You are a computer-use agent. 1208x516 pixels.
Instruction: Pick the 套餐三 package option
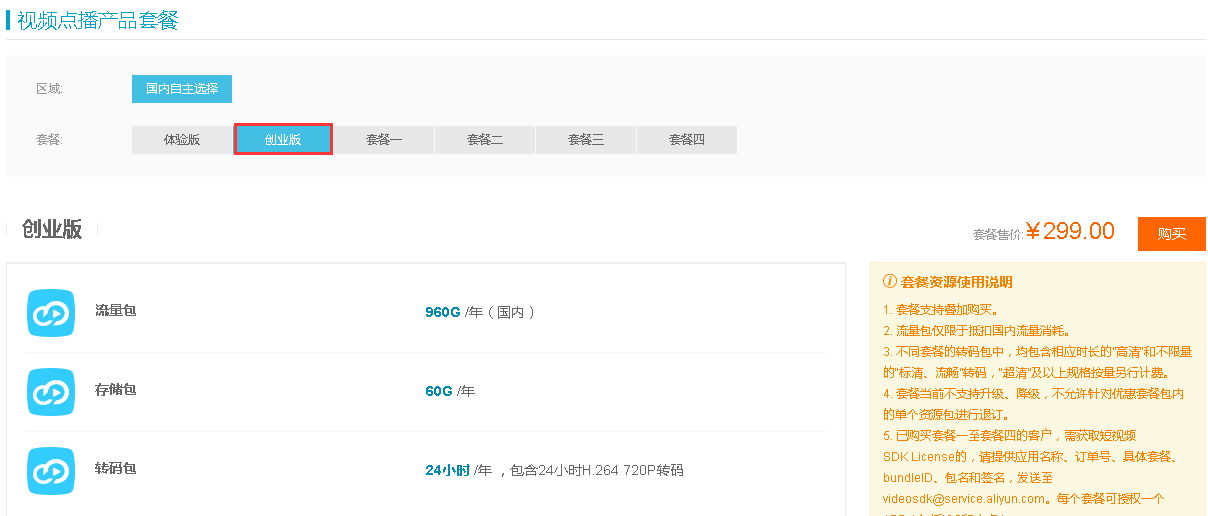coord(586,140)
